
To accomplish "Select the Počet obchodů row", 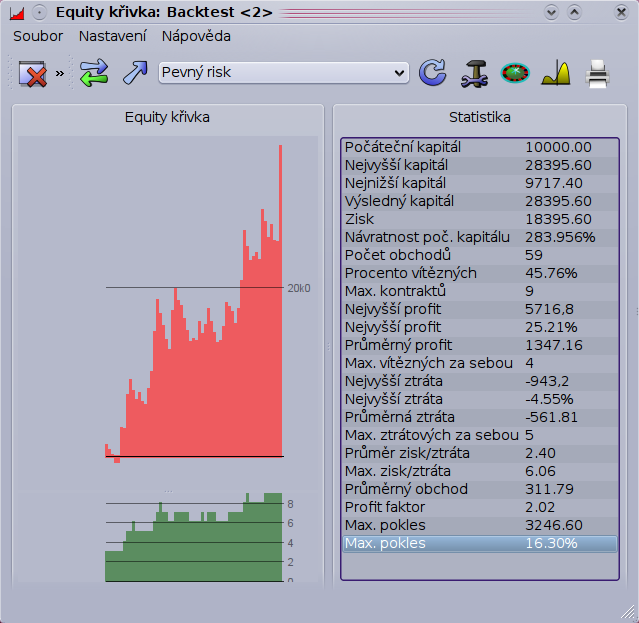I will [x=480, y=255].
